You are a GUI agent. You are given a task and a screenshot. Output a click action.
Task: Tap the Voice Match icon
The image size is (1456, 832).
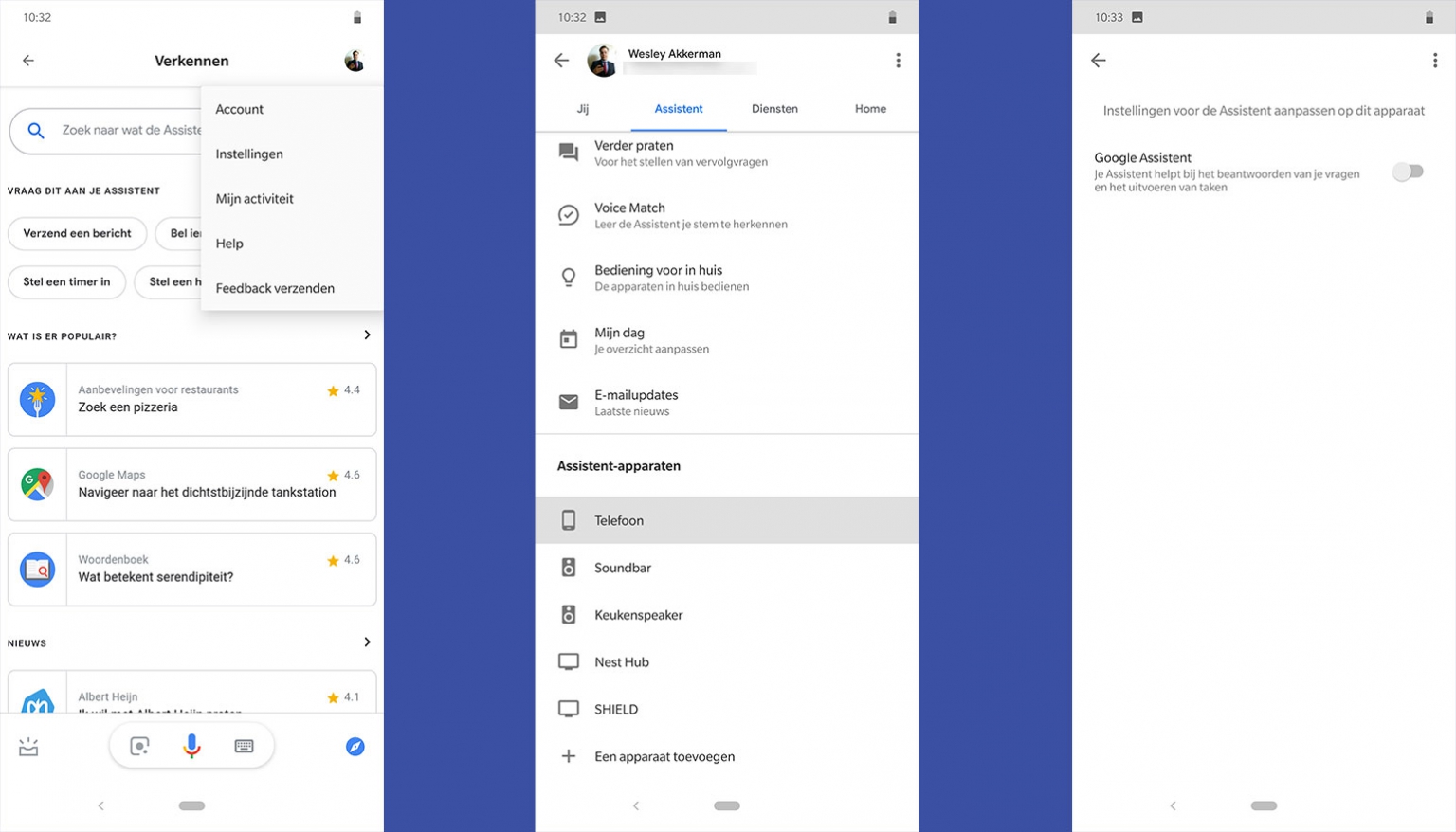[569, 215]
